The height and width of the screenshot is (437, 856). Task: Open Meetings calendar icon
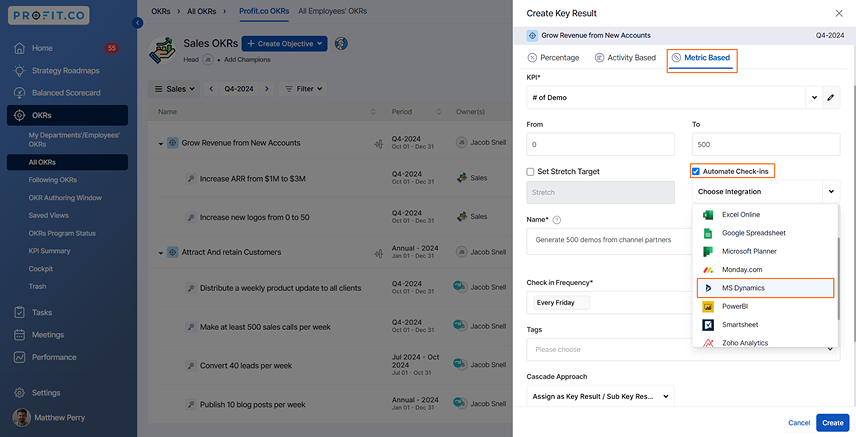pos(19,335)
